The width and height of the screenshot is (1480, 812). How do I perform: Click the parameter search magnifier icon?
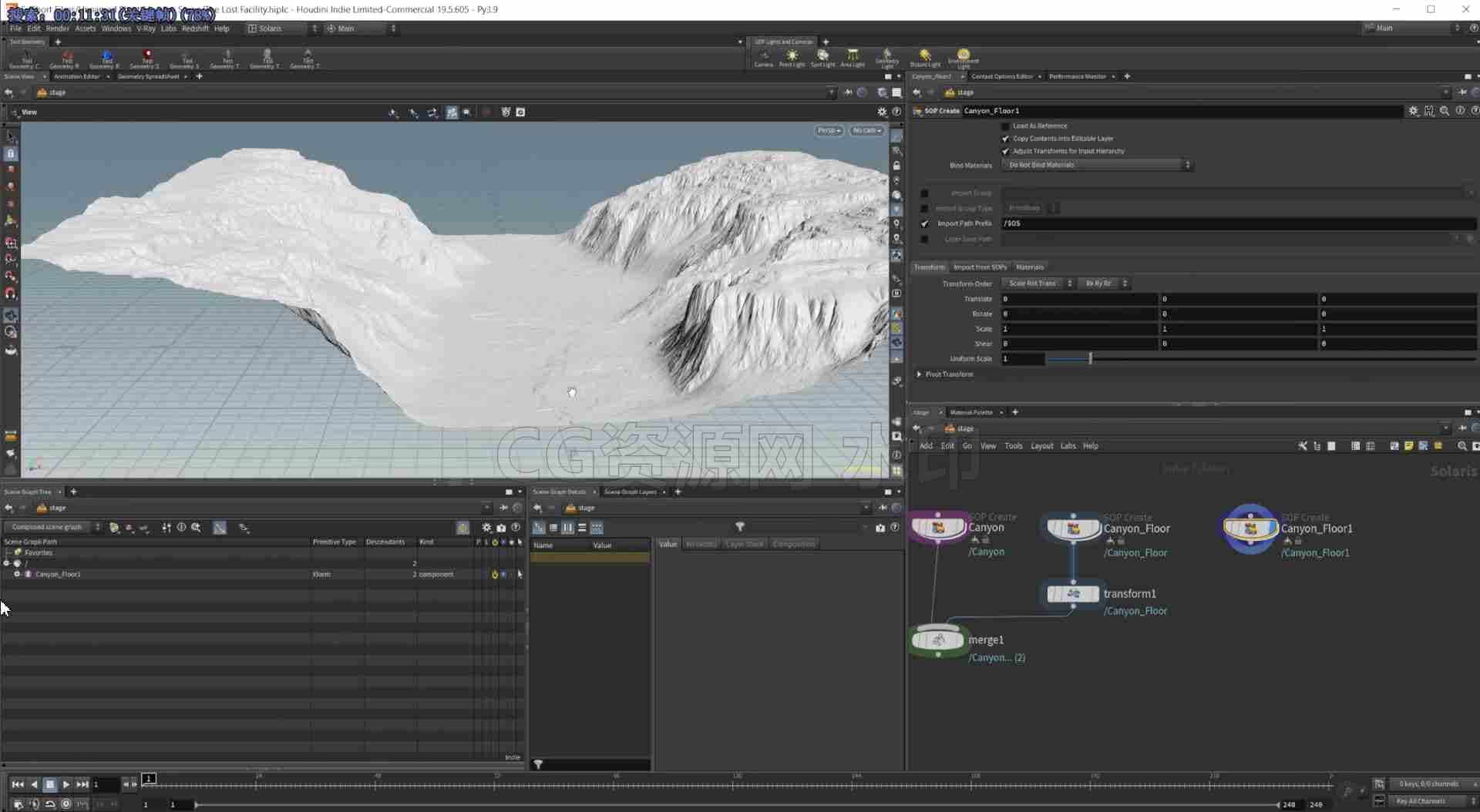pos(1445,111)
